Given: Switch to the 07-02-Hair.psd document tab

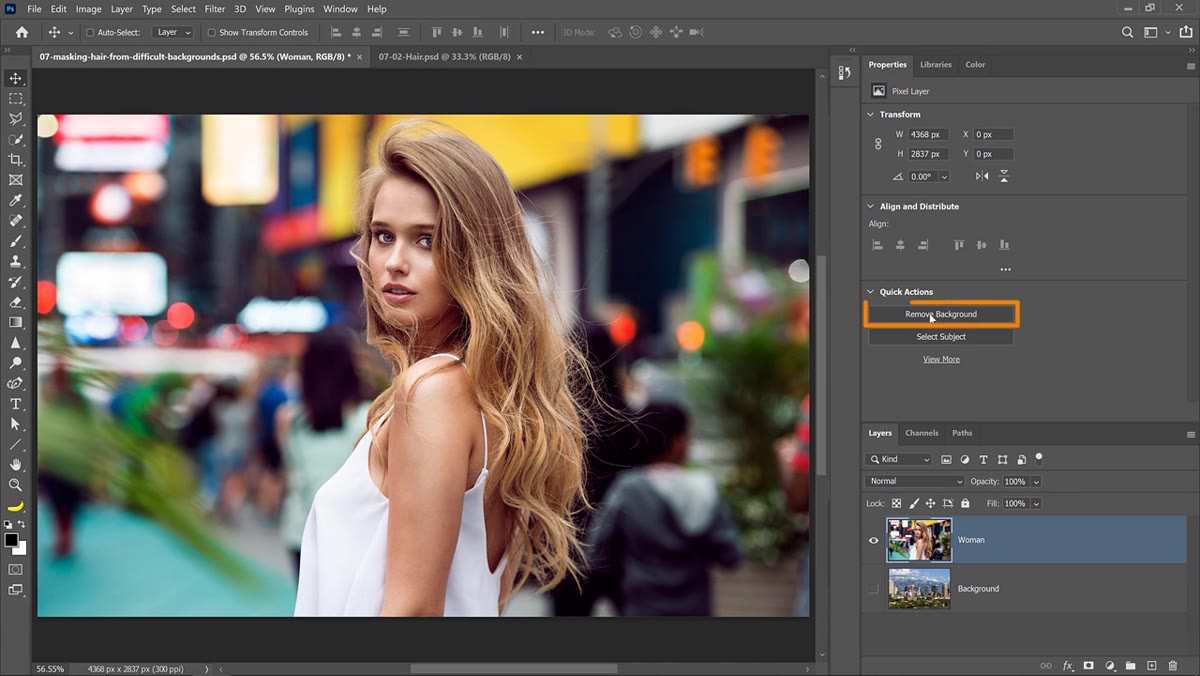Looking at the screenshot, I should click(x=444, y=57).
